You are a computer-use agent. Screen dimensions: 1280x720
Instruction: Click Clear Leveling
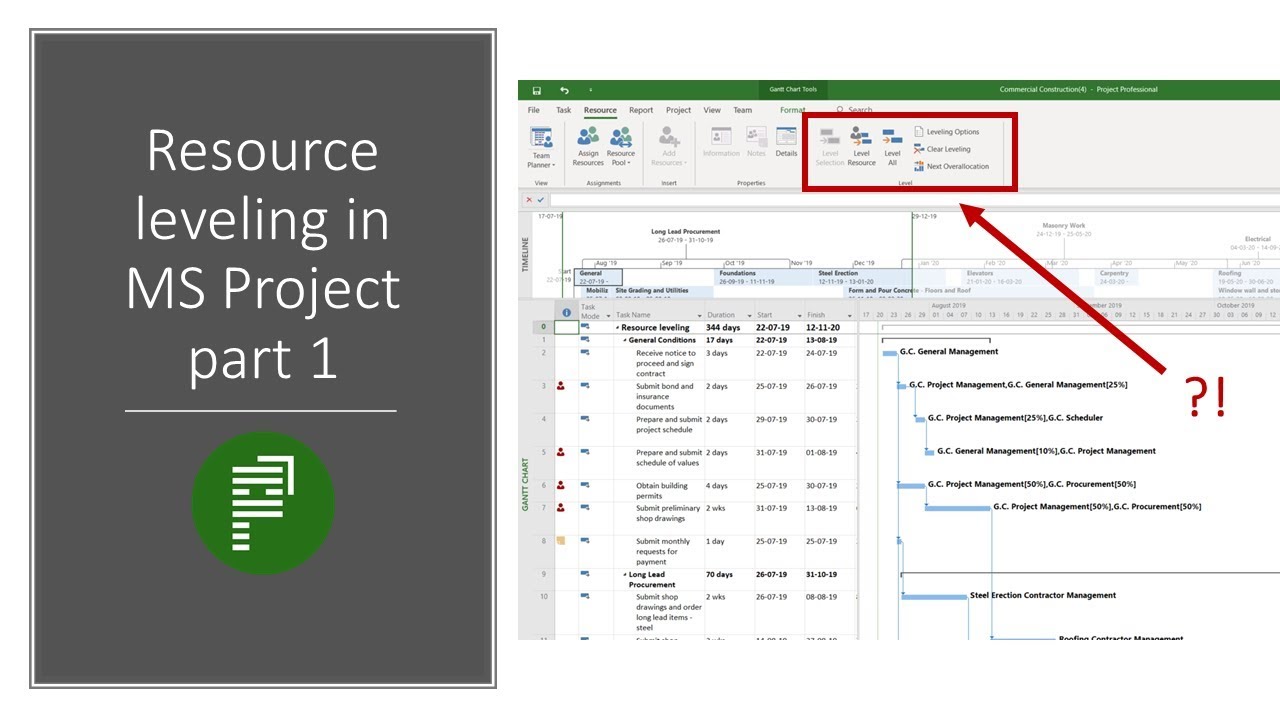click(x=942, y=149)
